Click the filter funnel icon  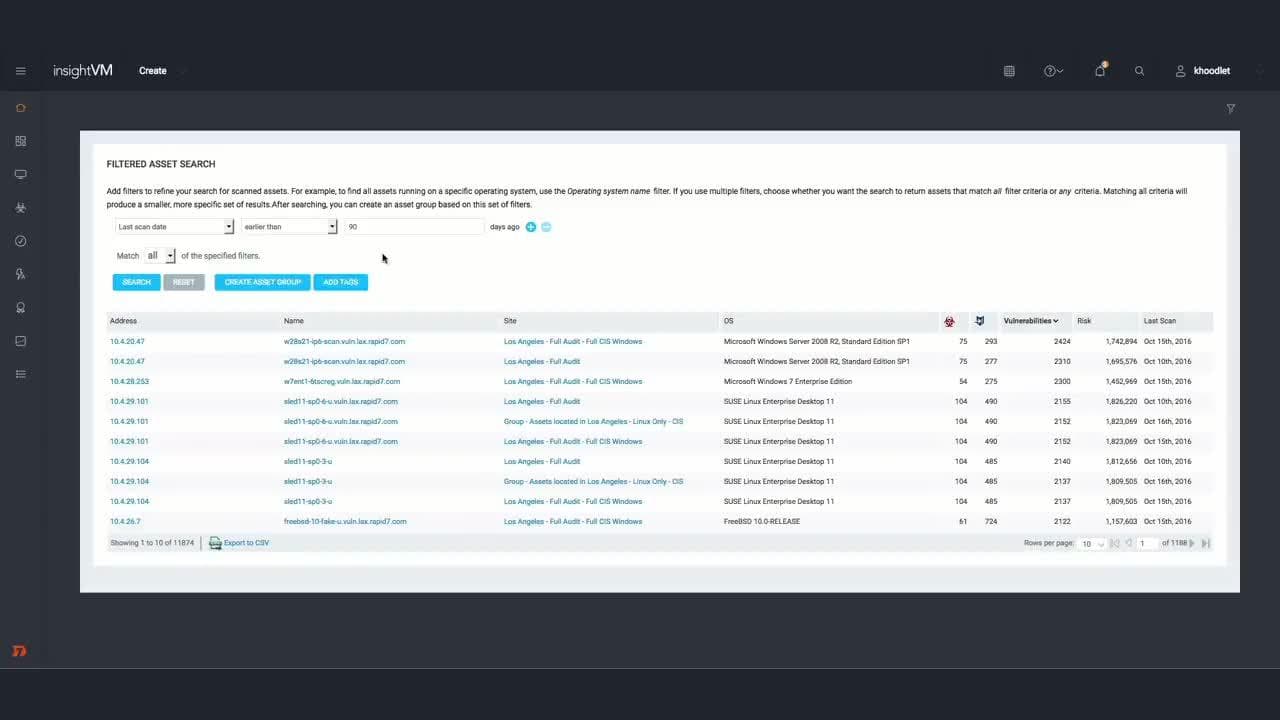[x=1231, y=108]
